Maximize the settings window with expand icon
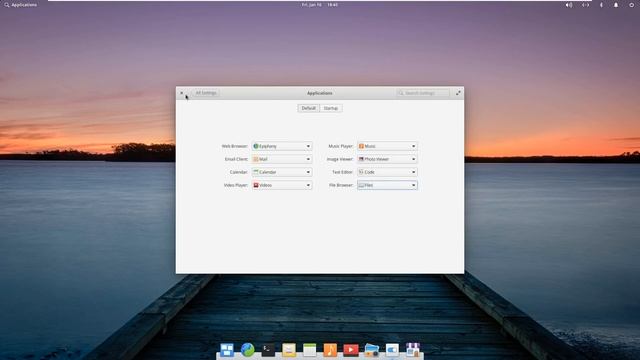 [x=458, y=93]
